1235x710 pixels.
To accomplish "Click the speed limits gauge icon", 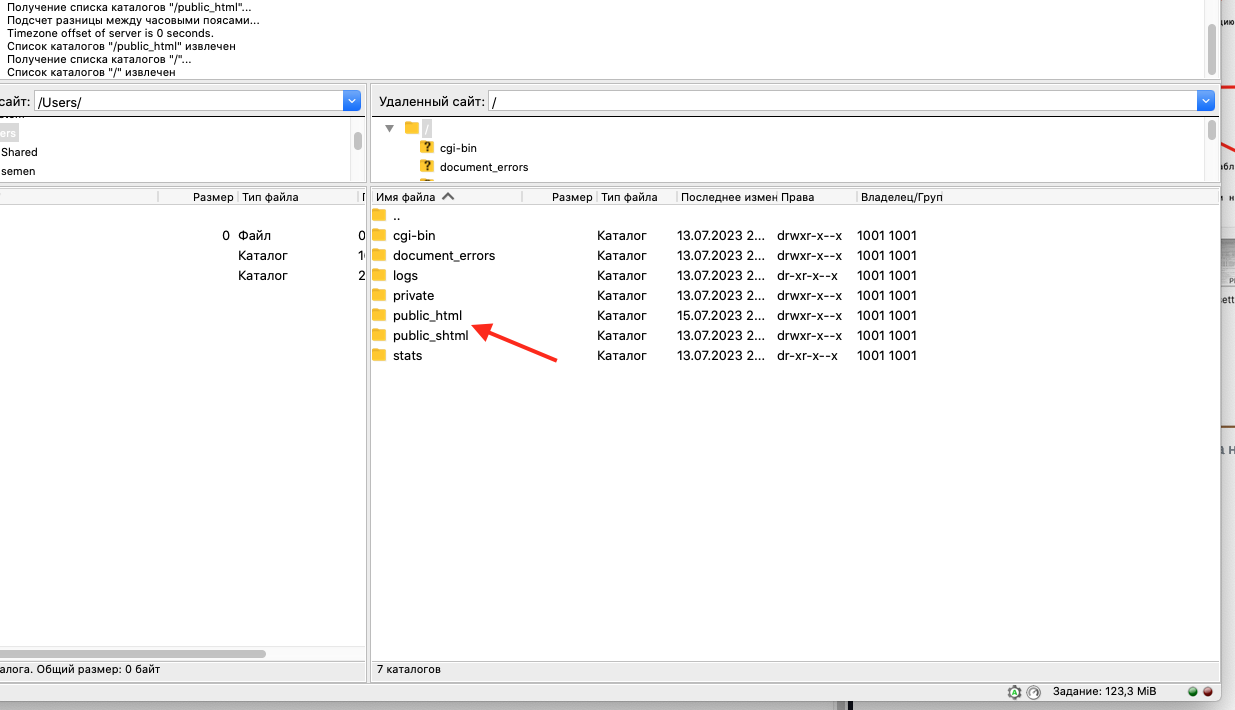I will point(1033,692).
